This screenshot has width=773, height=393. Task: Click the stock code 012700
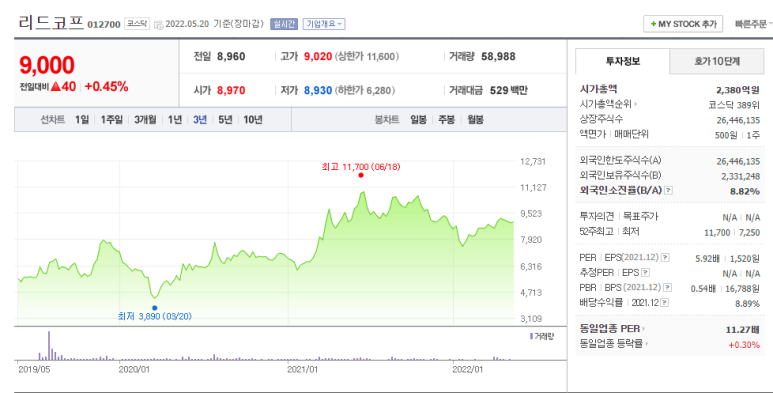[104, 24]
